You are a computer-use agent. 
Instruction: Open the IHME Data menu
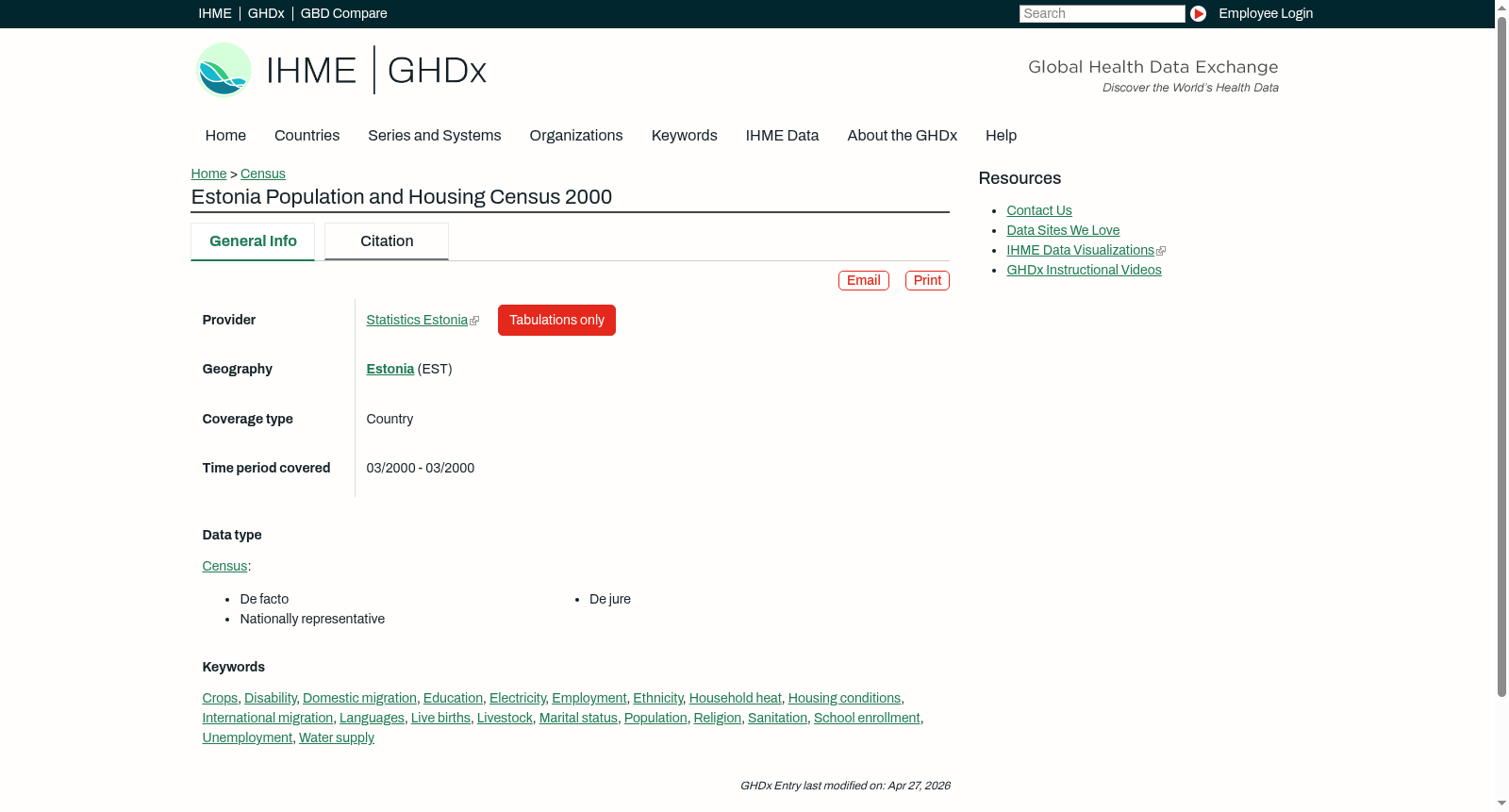(782, 135)
